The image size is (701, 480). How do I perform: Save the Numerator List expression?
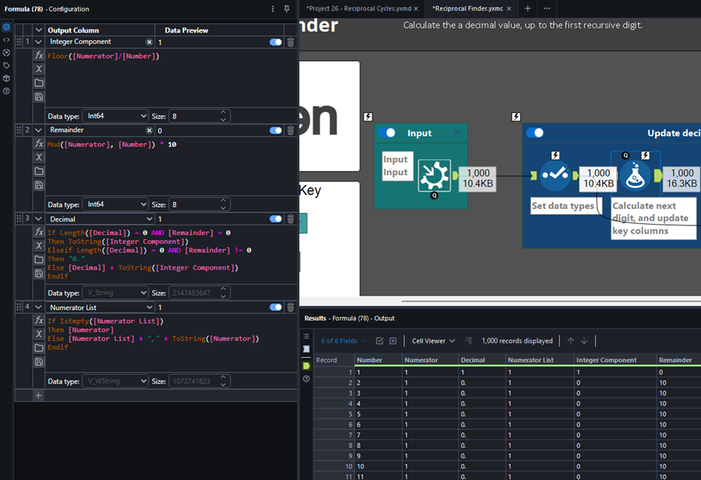click(x=39, y=362)
